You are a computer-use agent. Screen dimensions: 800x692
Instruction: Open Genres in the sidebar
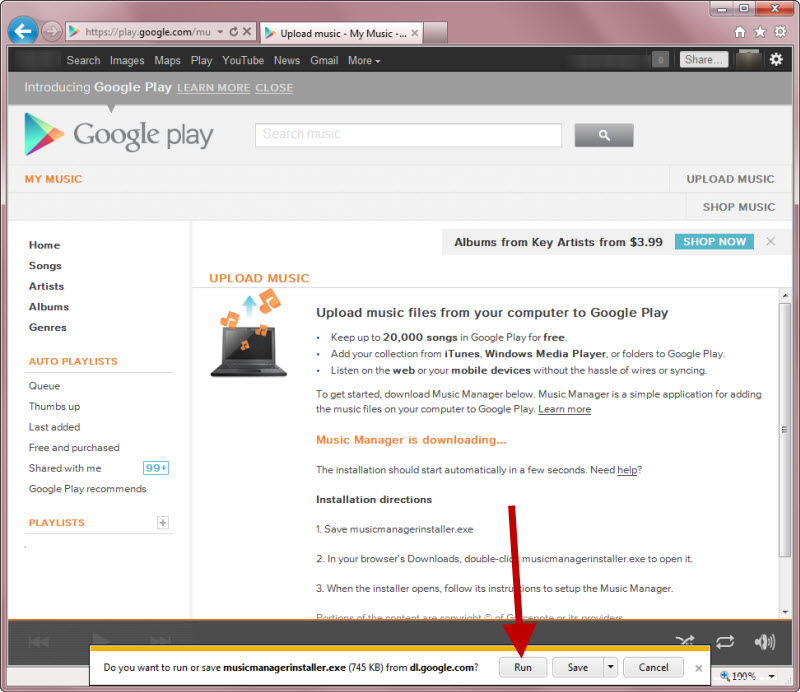[47, 327]
